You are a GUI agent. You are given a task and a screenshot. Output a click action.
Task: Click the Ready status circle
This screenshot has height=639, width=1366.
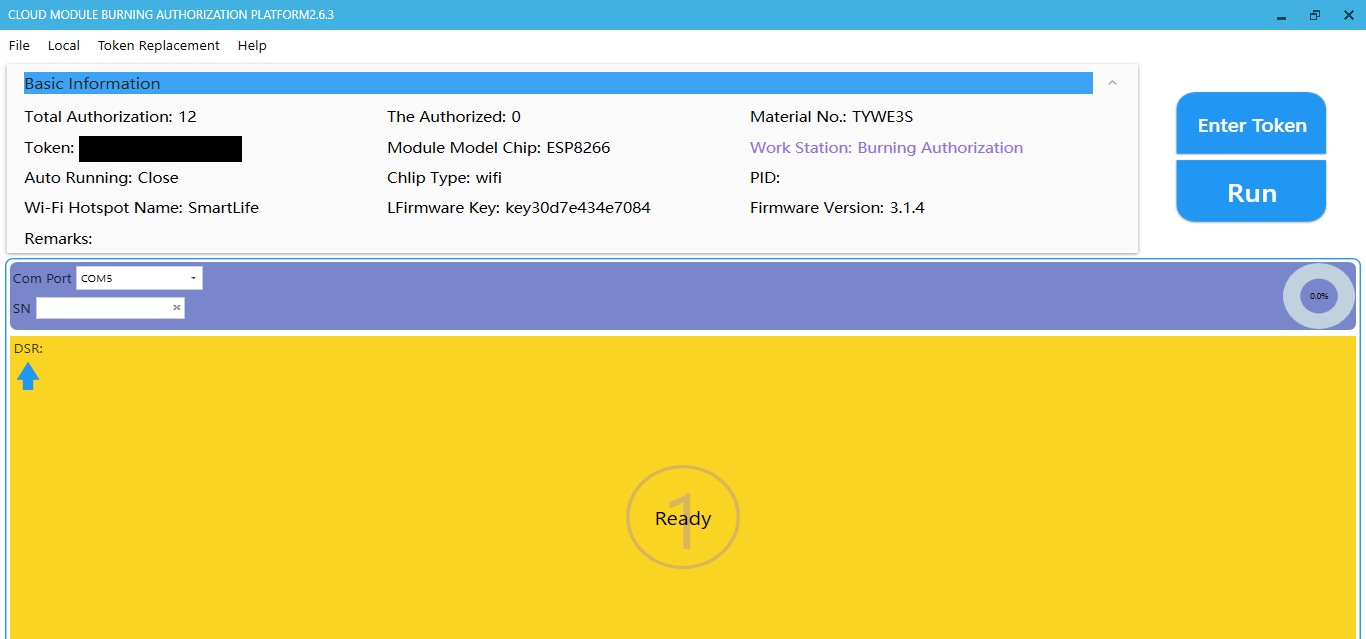683,518
